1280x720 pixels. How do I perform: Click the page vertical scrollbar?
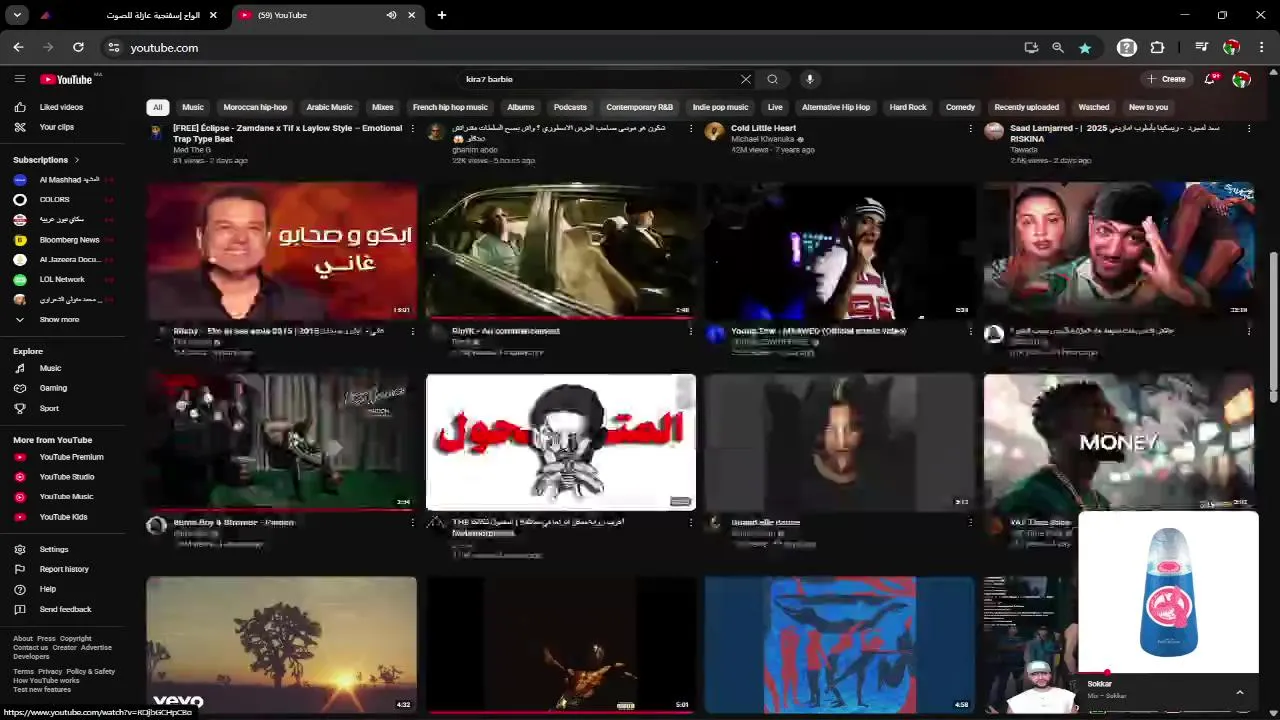coord(1273,327)
